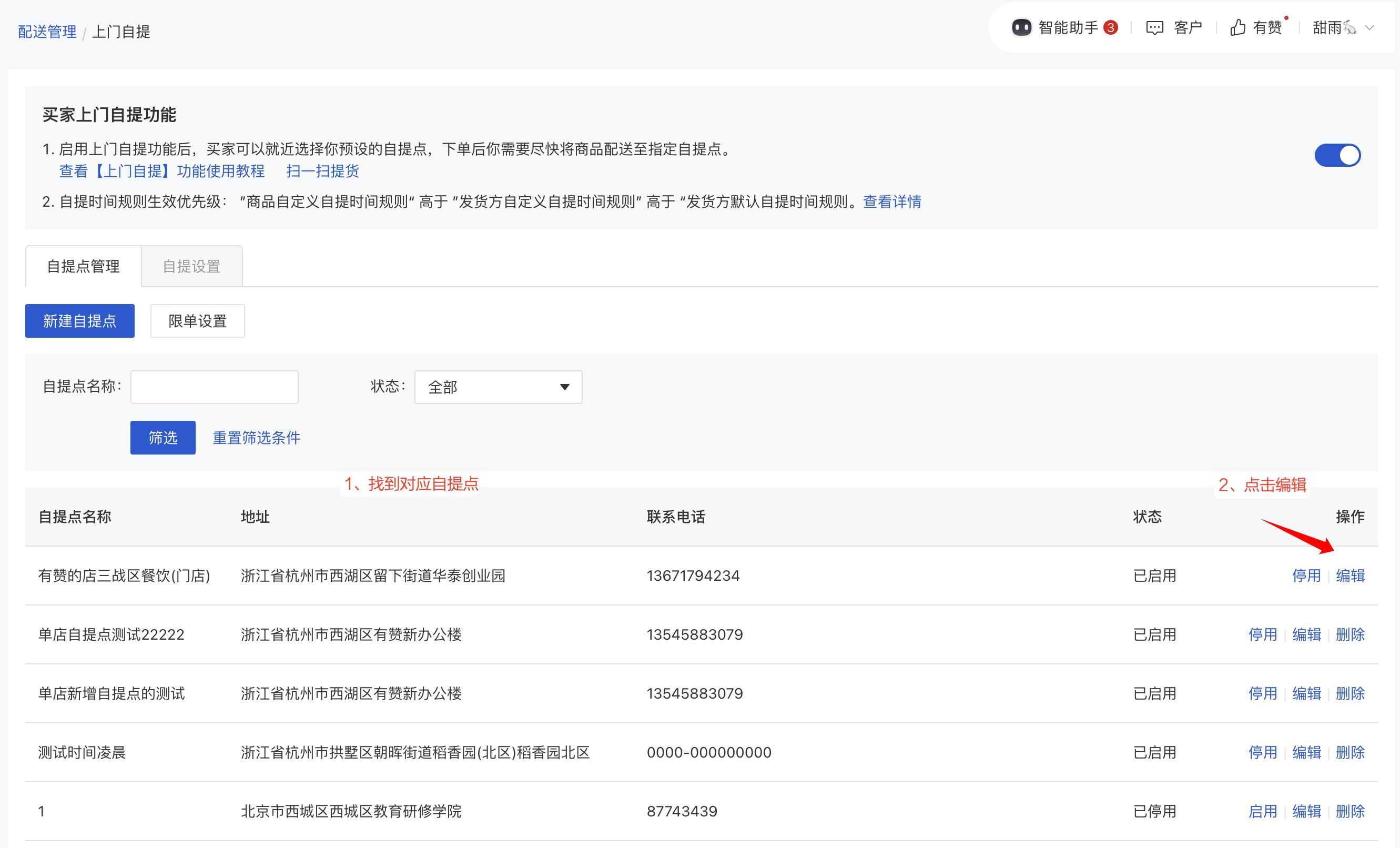
Task: Expand the 甜雨 account dropdown chevron
Action: click(x=1370, y=27)
